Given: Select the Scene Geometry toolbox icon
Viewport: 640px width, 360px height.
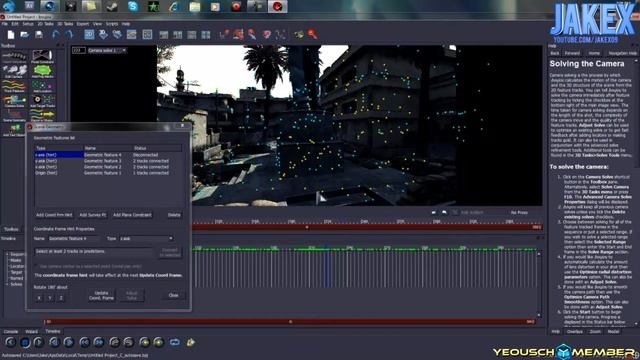Looking at the screenshot, I should (14, 115).
